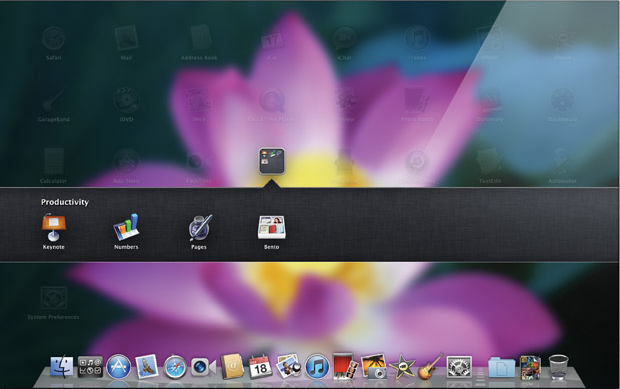This screenshot has height=389, width=620.
Task: Open Finder from the Dock
Action: [62, 367]
